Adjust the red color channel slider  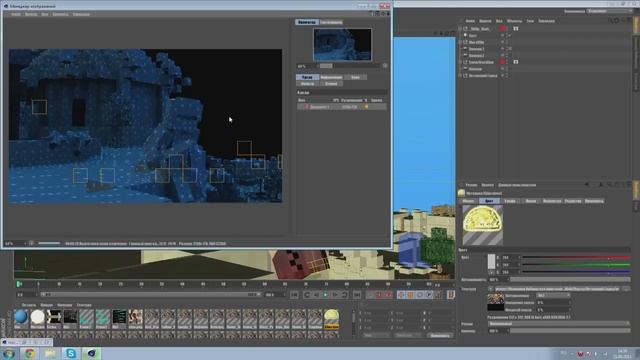click(x=576, y=258)
